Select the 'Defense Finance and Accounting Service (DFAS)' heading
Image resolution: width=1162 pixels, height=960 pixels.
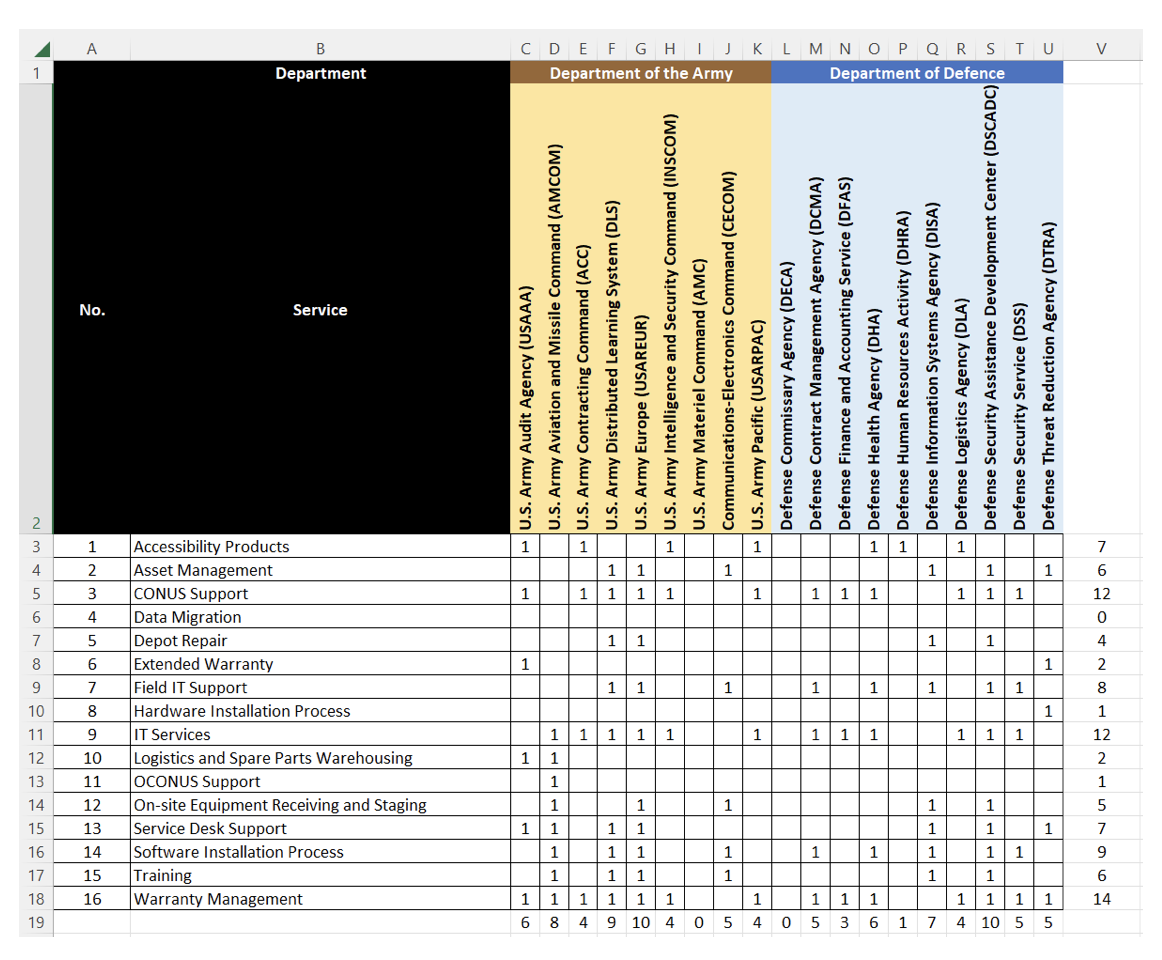coord(845,309)
